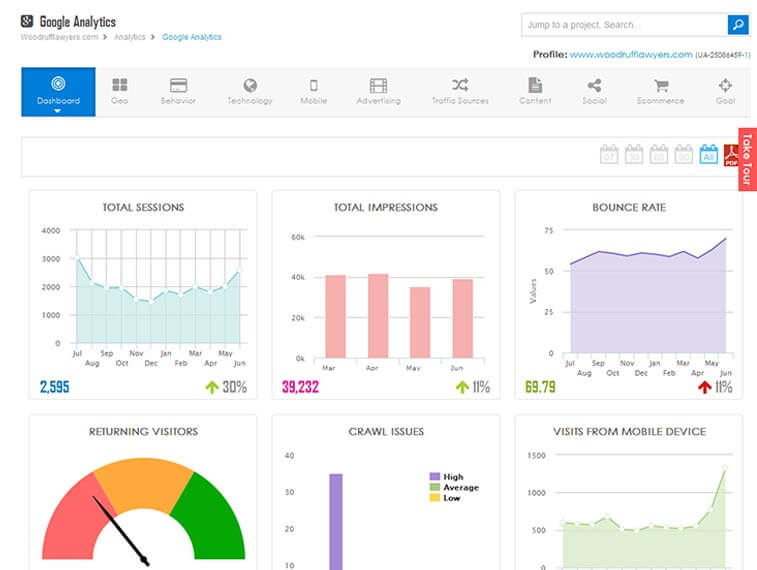Open the Ecommerce cart icon

coord(661,86)
